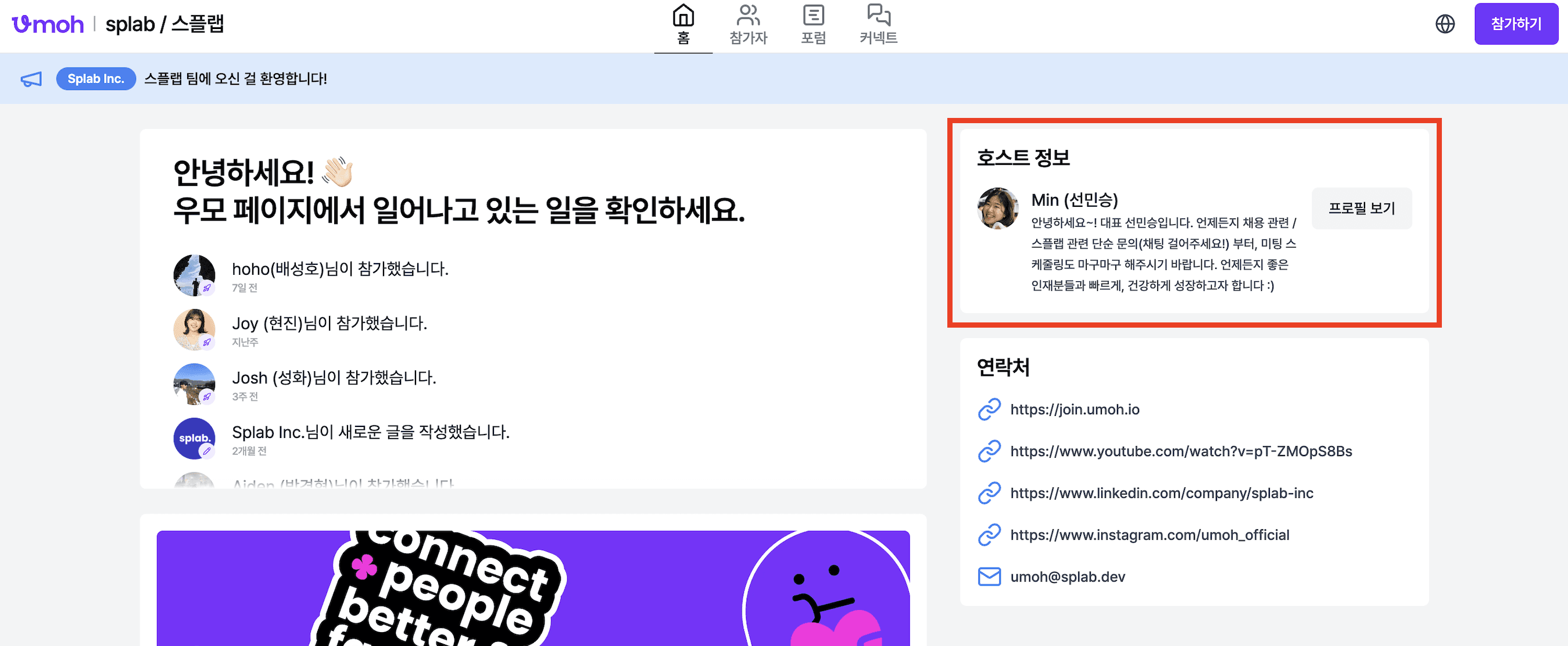
Task: Open the join.umoh.io link
Action: click(x=1075, y=410)
